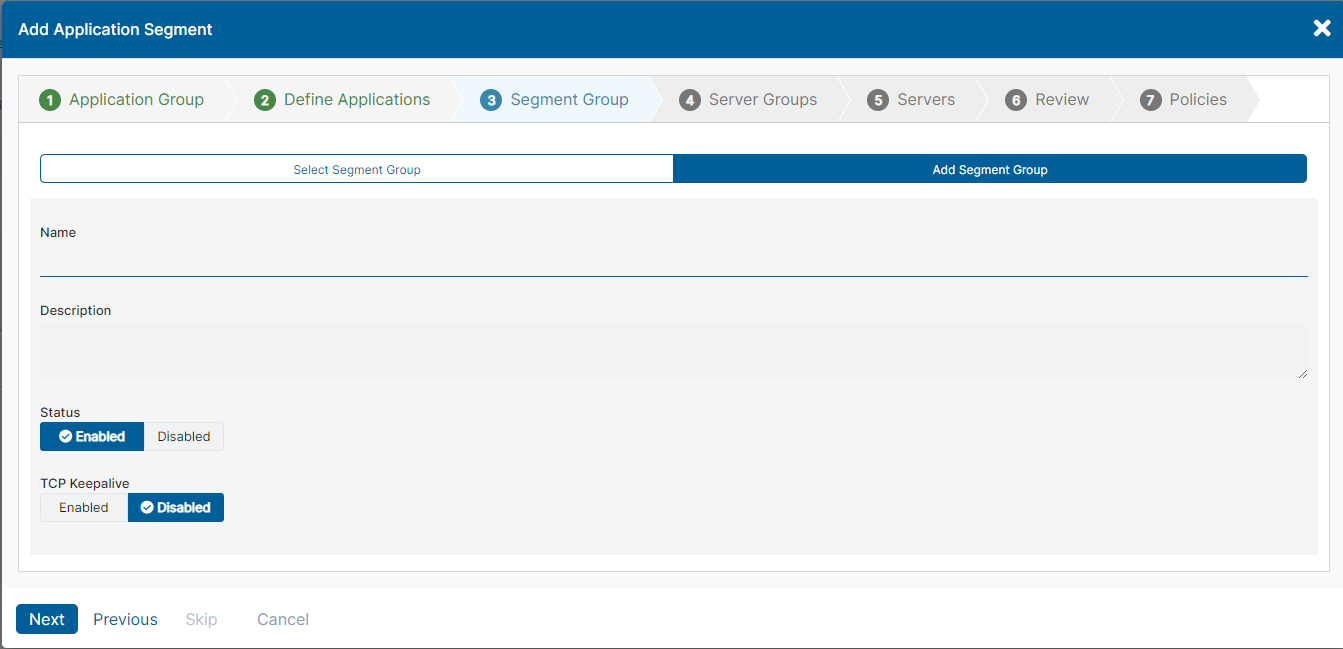Click the step 4 Server Groups circle icon
Viewport: 1343px width, 649px height.
click(x=689, y=99)
